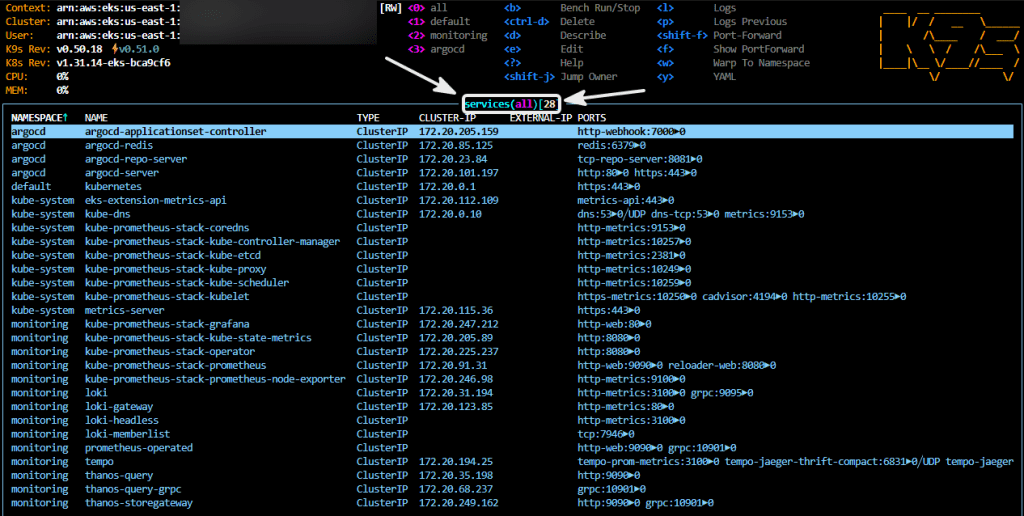This screenshot has width=1024, height=516.
Task: Select kube-prometheus-stack-prometheus service name
Action: (176, 364)
